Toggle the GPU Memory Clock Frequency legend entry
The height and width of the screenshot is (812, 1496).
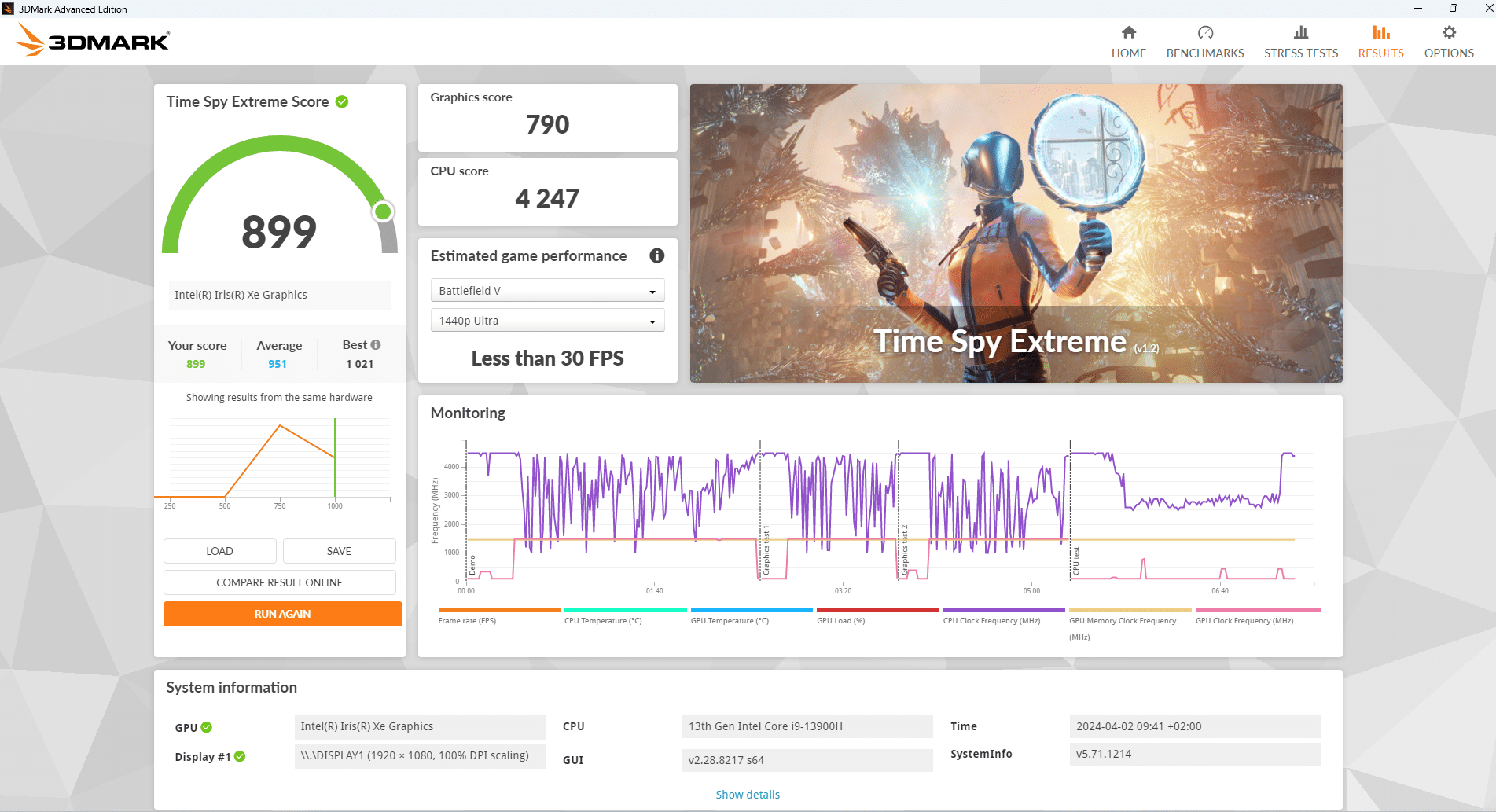[1130, 624]
